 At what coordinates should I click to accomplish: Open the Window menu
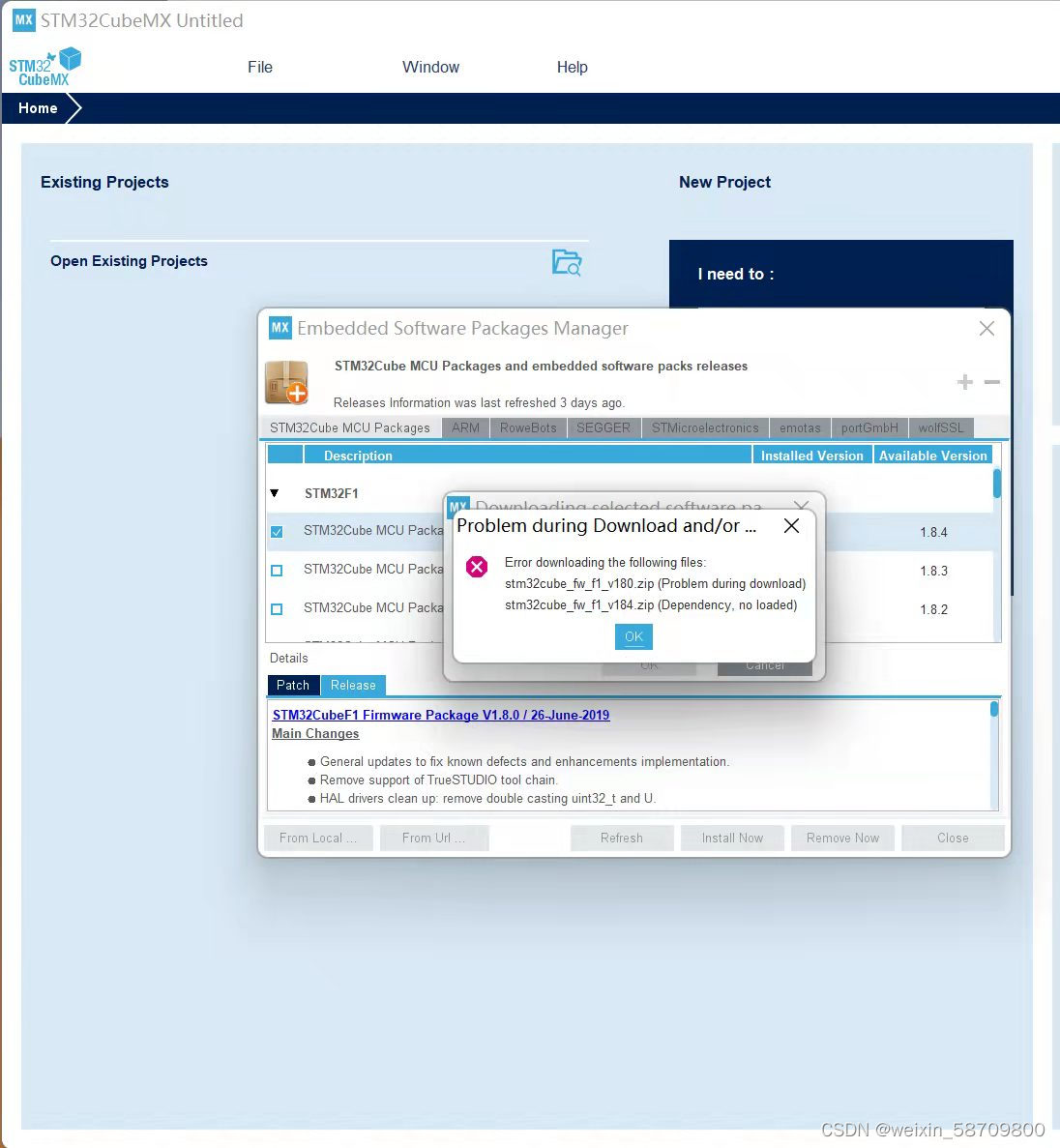(430, 67)
